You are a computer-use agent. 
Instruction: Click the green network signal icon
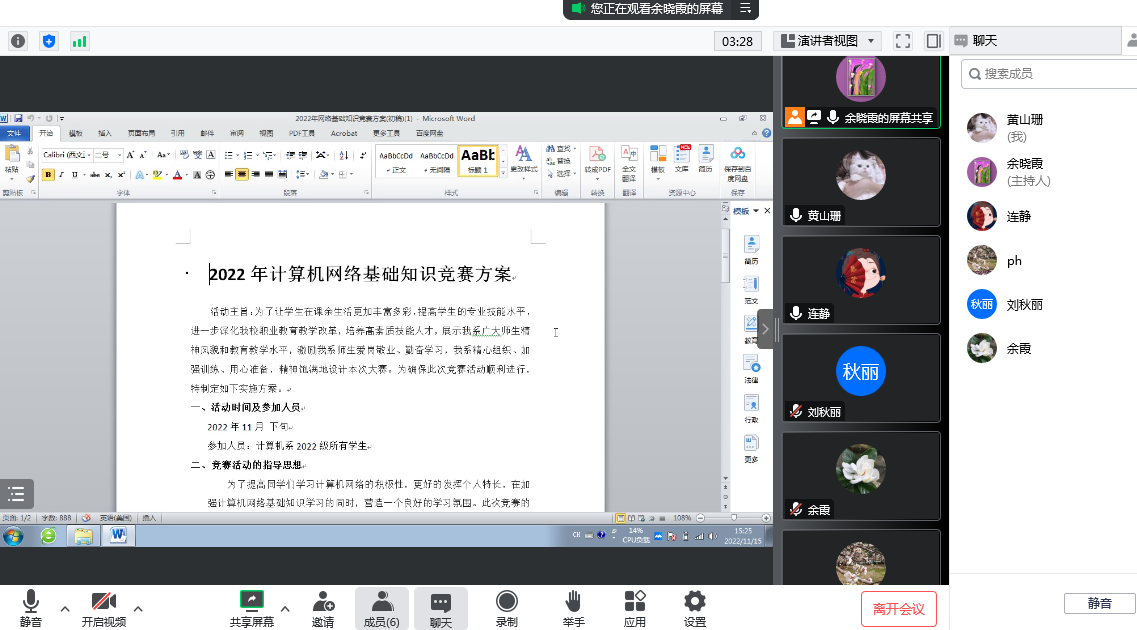78,41
